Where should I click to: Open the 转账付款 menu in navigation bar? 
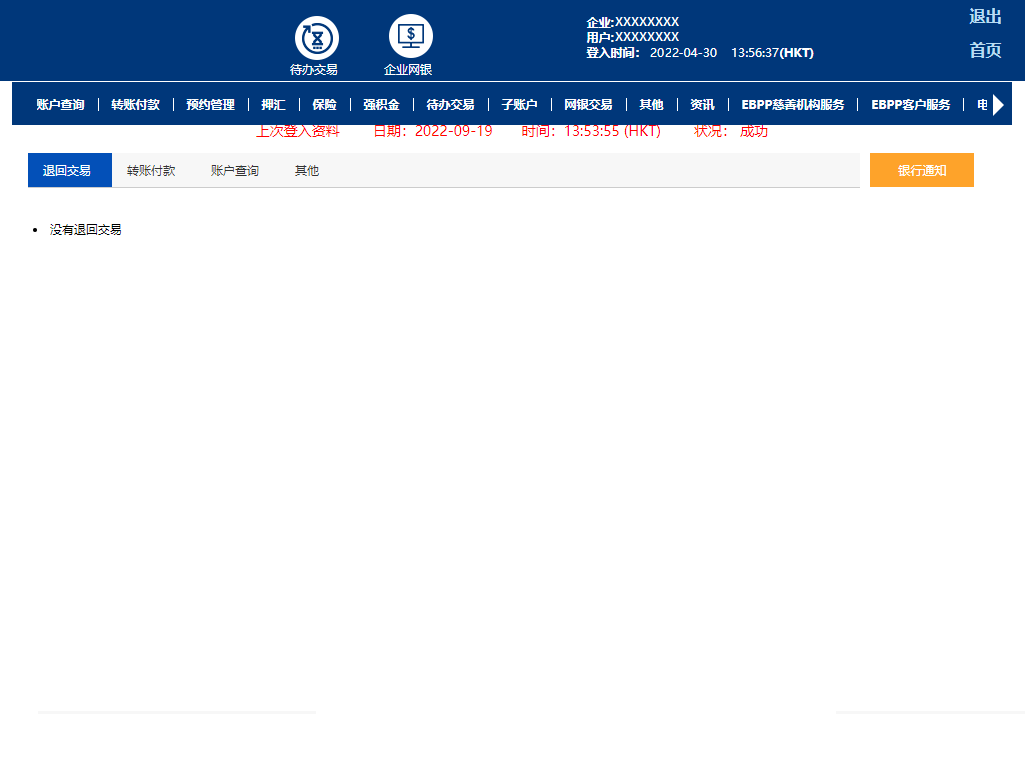point(135,104)
